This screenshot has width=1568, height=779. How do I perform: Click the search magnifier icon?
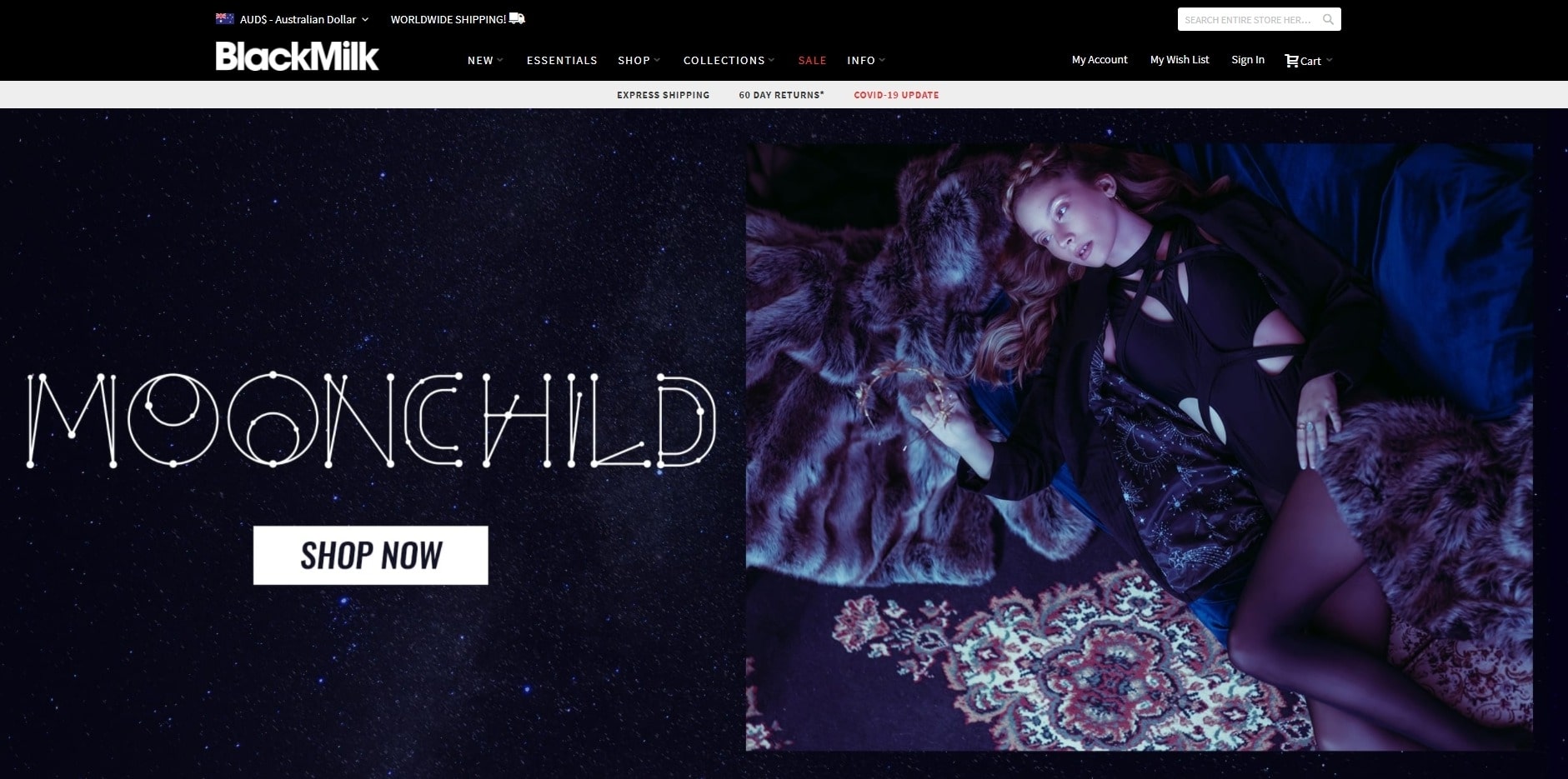click(x=1328, y=19)
